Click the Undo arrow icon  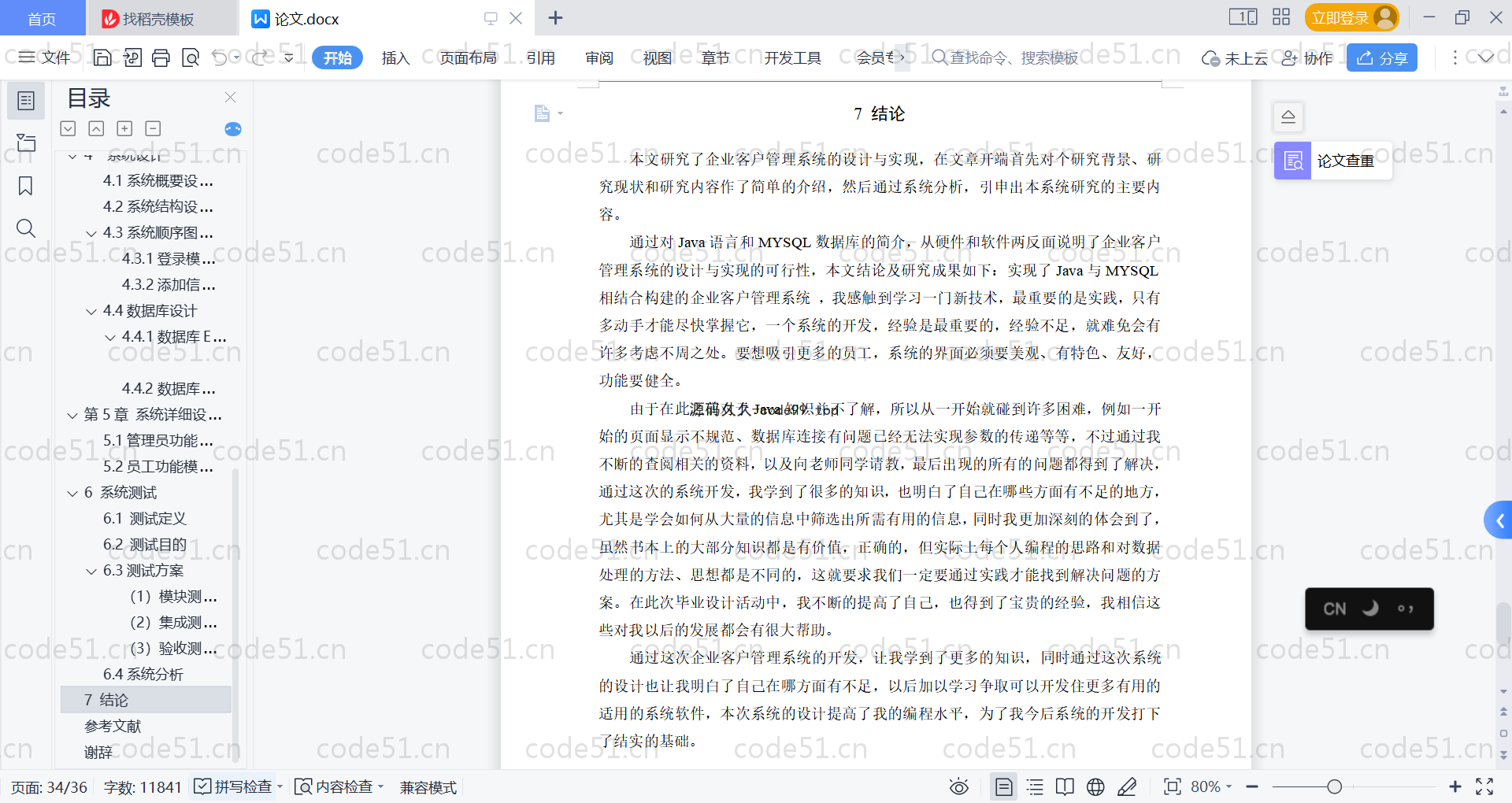(220, 57)
